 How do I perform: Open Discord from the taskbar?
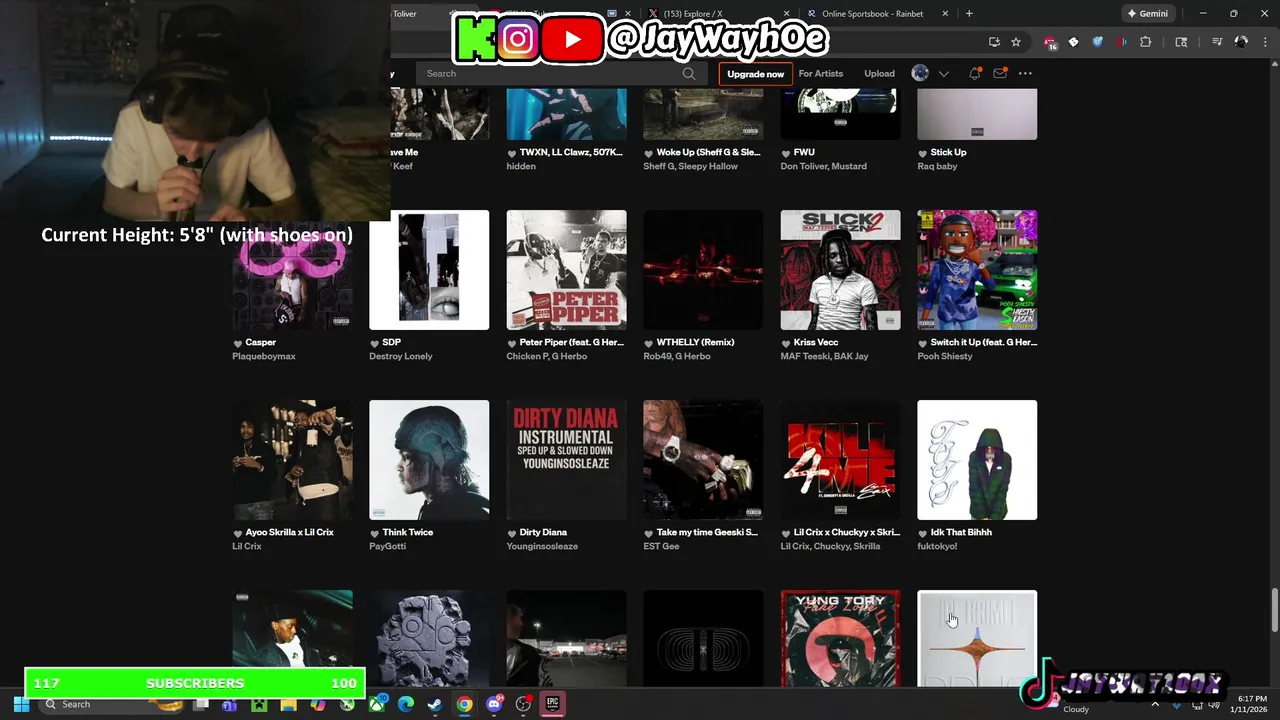click(493, 704)
